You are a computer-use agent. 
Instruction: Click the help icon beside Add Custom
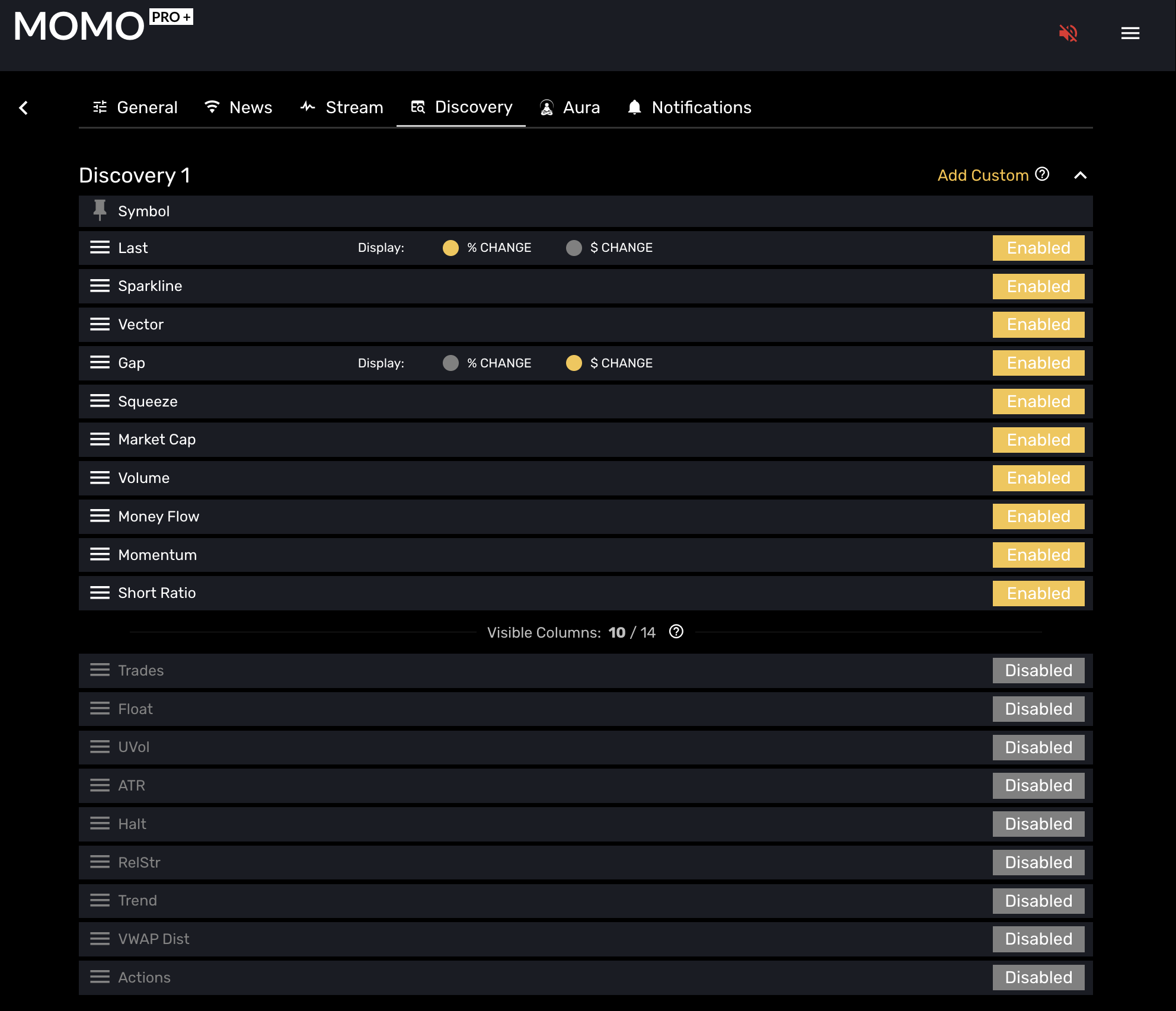(1042, 174)
